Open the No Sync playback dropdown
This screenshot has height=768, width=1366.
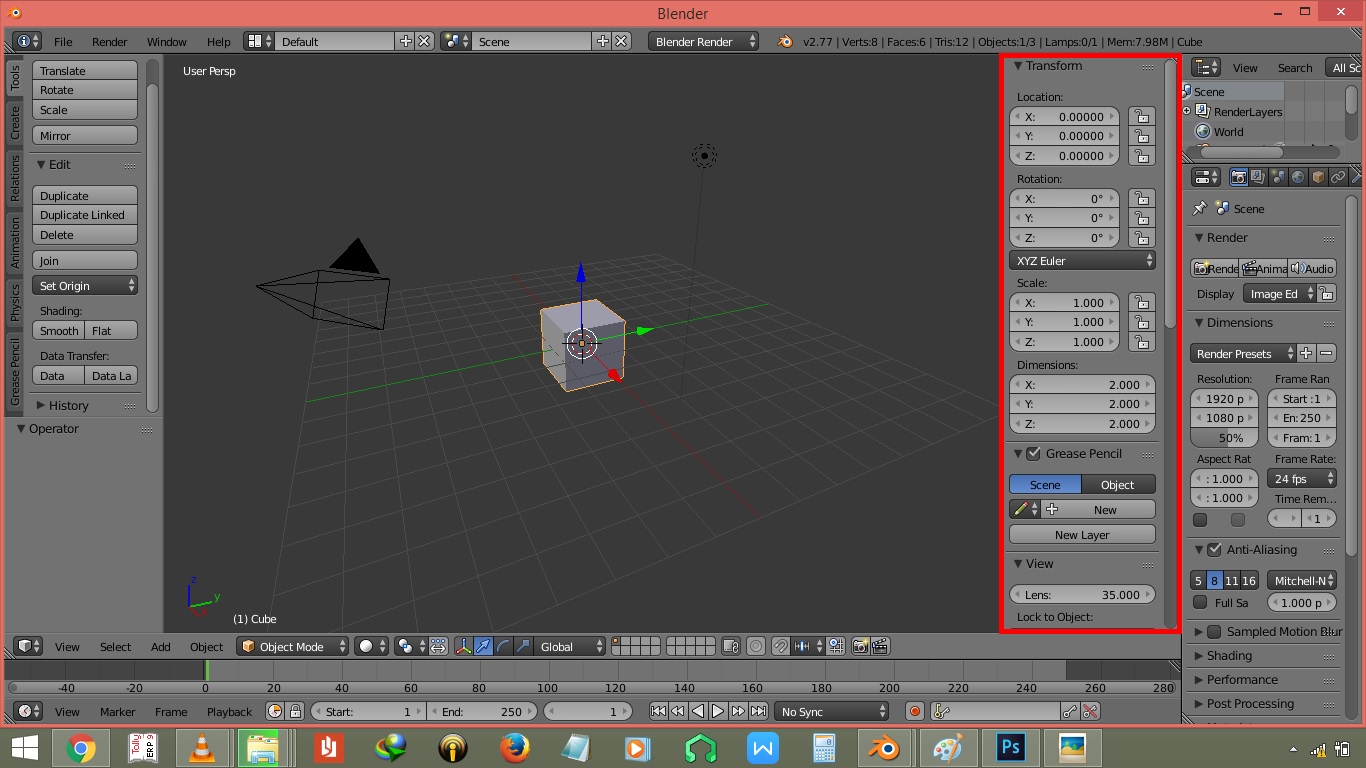(x=832, y=711)
